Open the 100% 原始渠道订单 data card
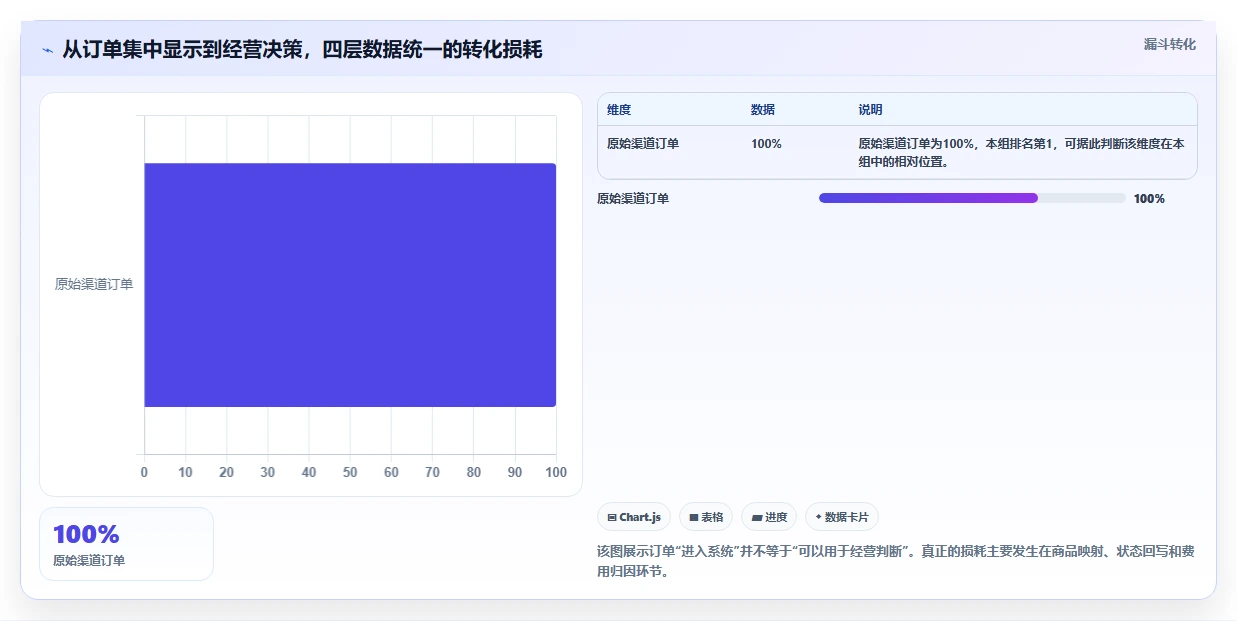The width and height of the screenshot is (1237, 621). point(126,544)
